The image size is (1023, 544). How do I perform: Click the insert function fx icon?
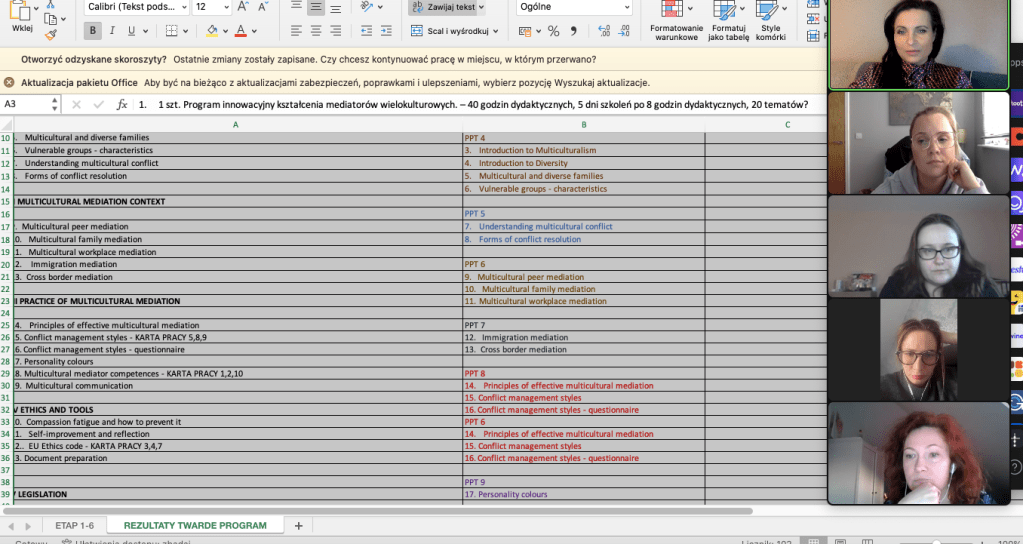[x=122, y=104]
